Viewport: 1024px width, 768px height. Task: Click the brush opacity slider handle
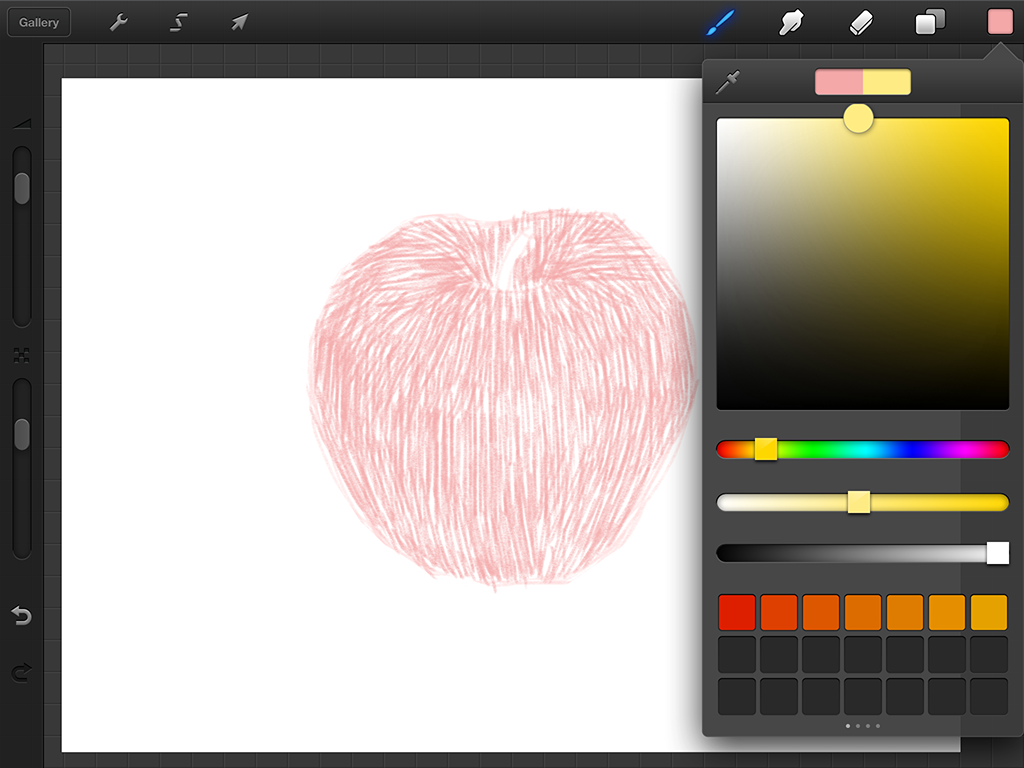click(22, 434)
